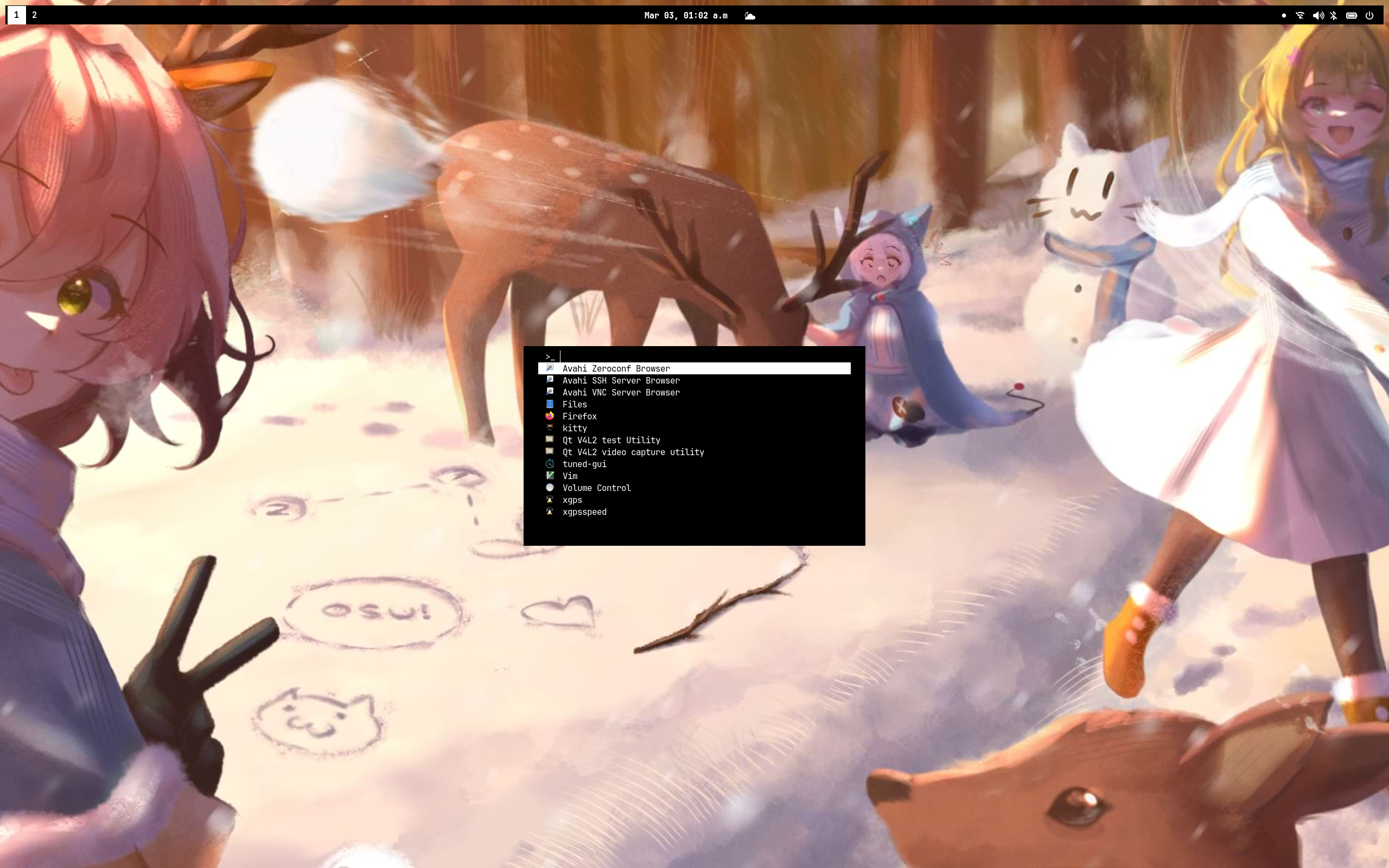The height and width of the screenshot is (868, 1389).
Task: Click the battery status icon
Action: (1351, 16)
